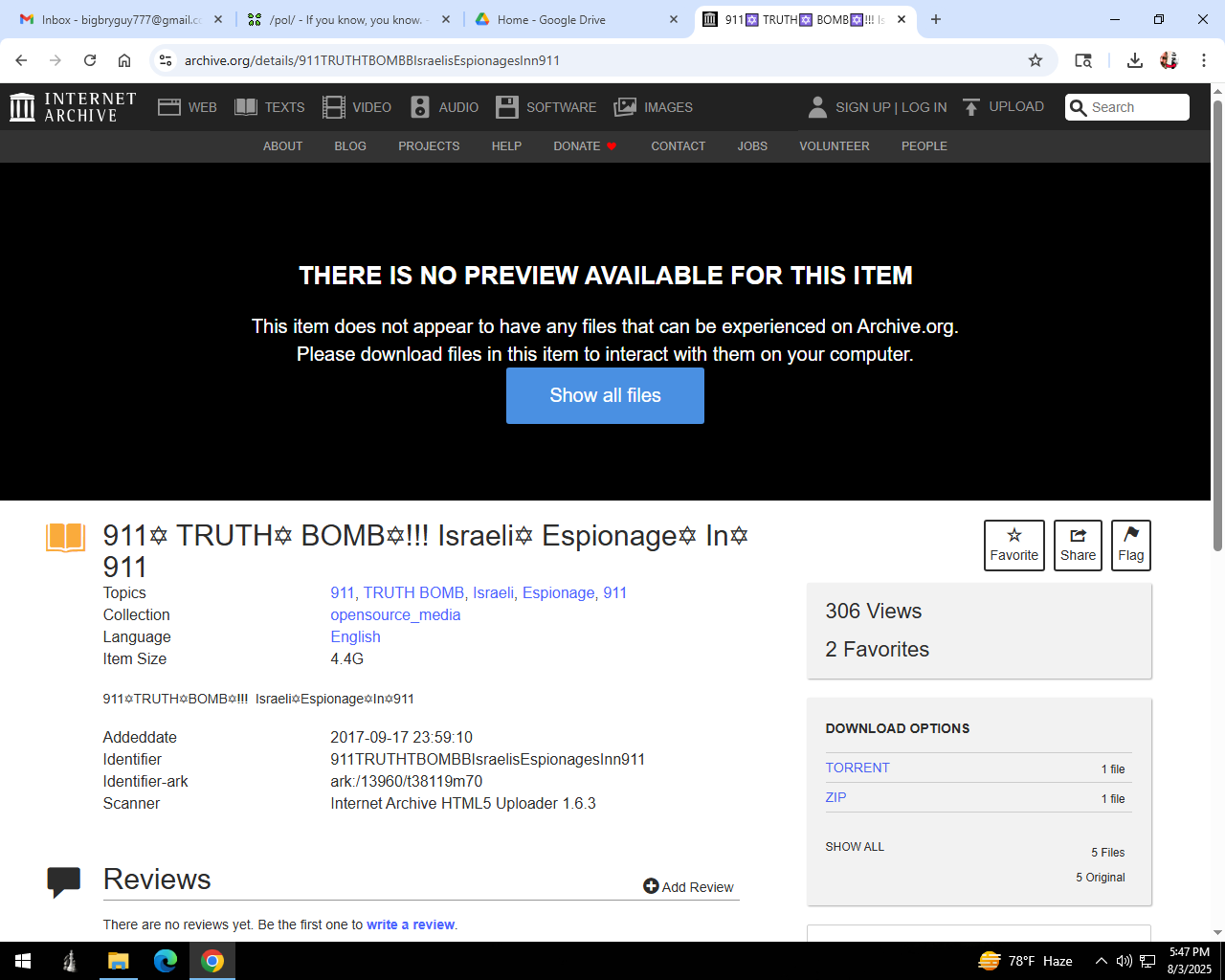Share this item
The image size is (1225, 980).
(1078, 546)
